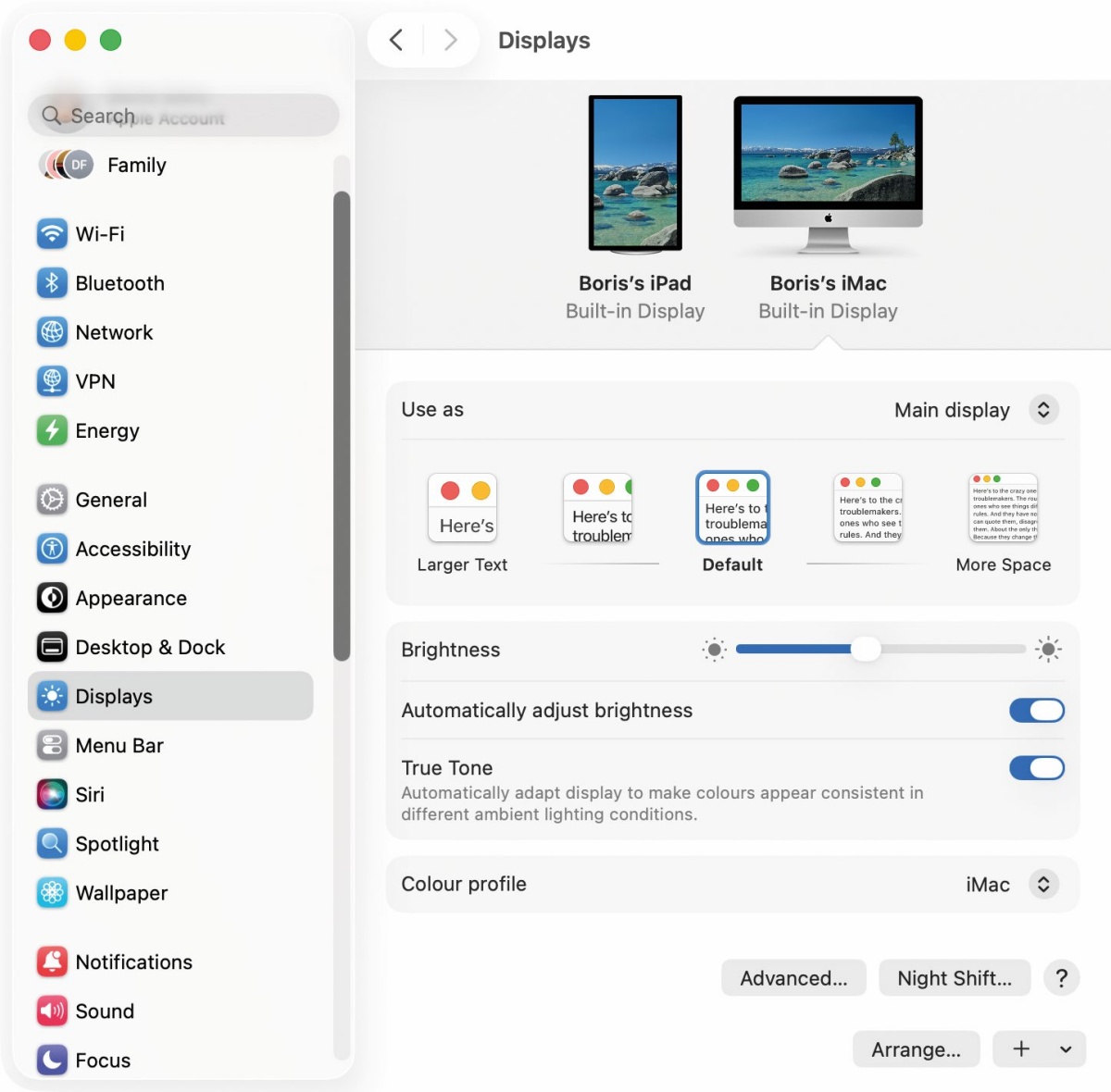
Task: Open the Spotlight magnifier icon
Action: (x=52, y=842)
